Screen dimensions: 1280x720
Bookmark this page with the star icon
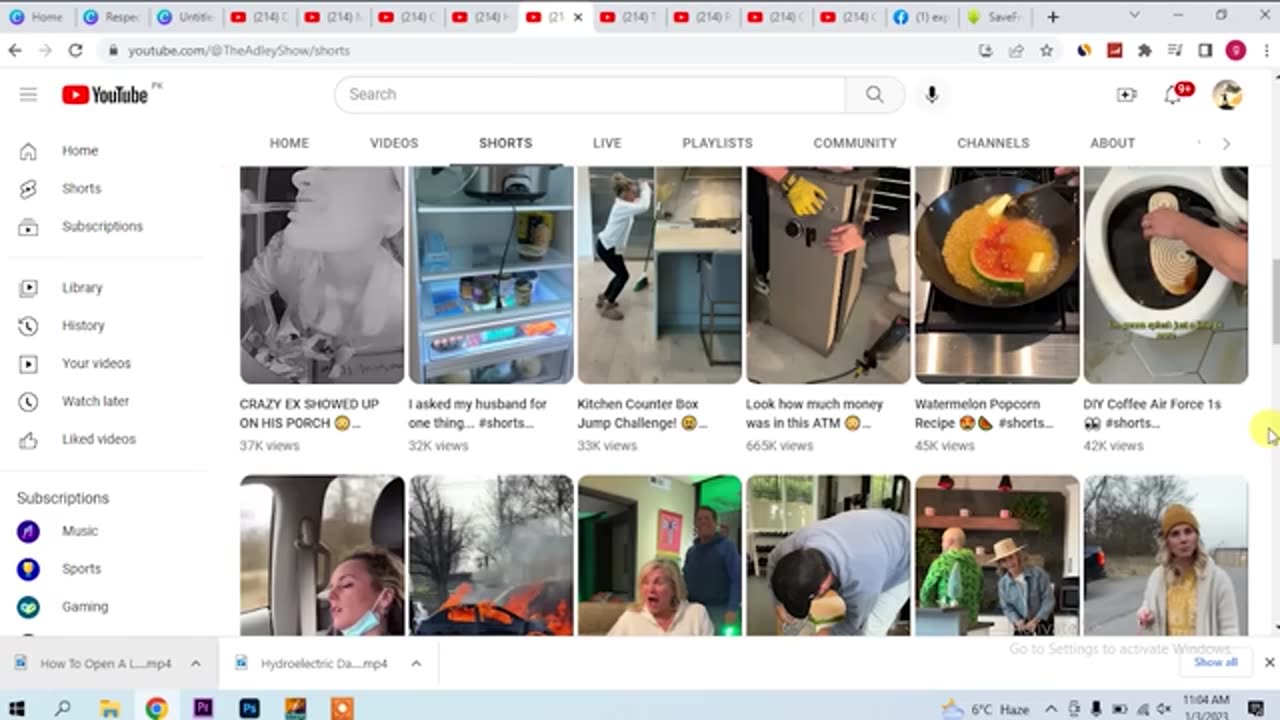coord(1046,50)
